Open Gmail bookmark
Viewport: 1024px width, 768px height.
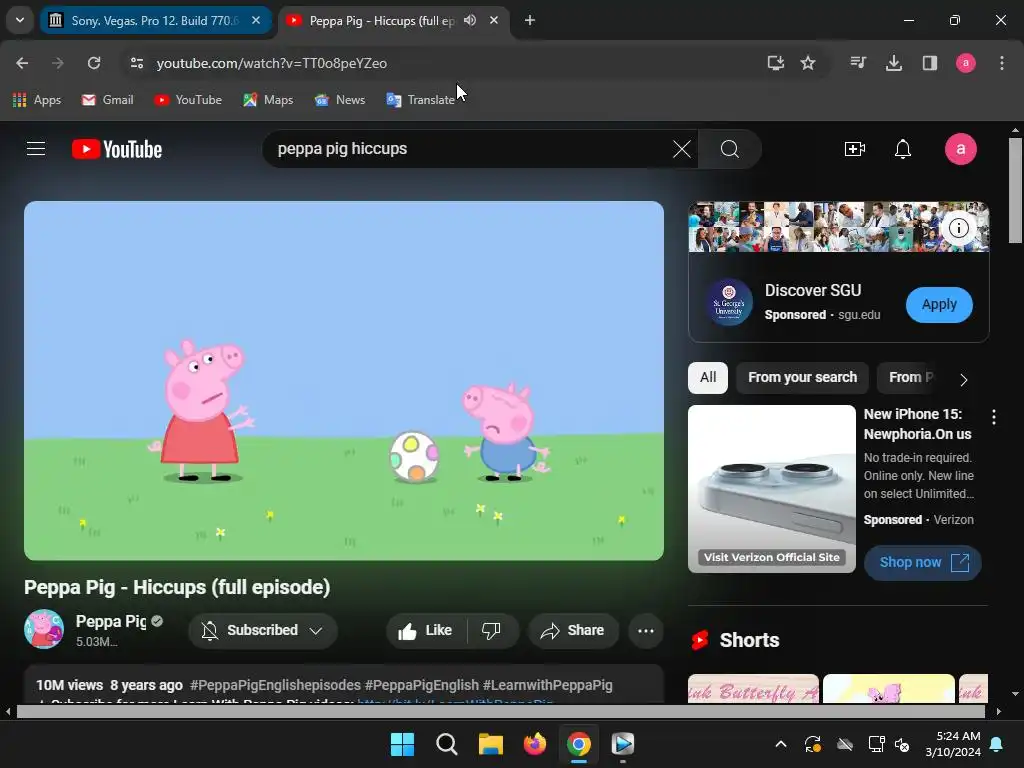[x=108, y=100]
